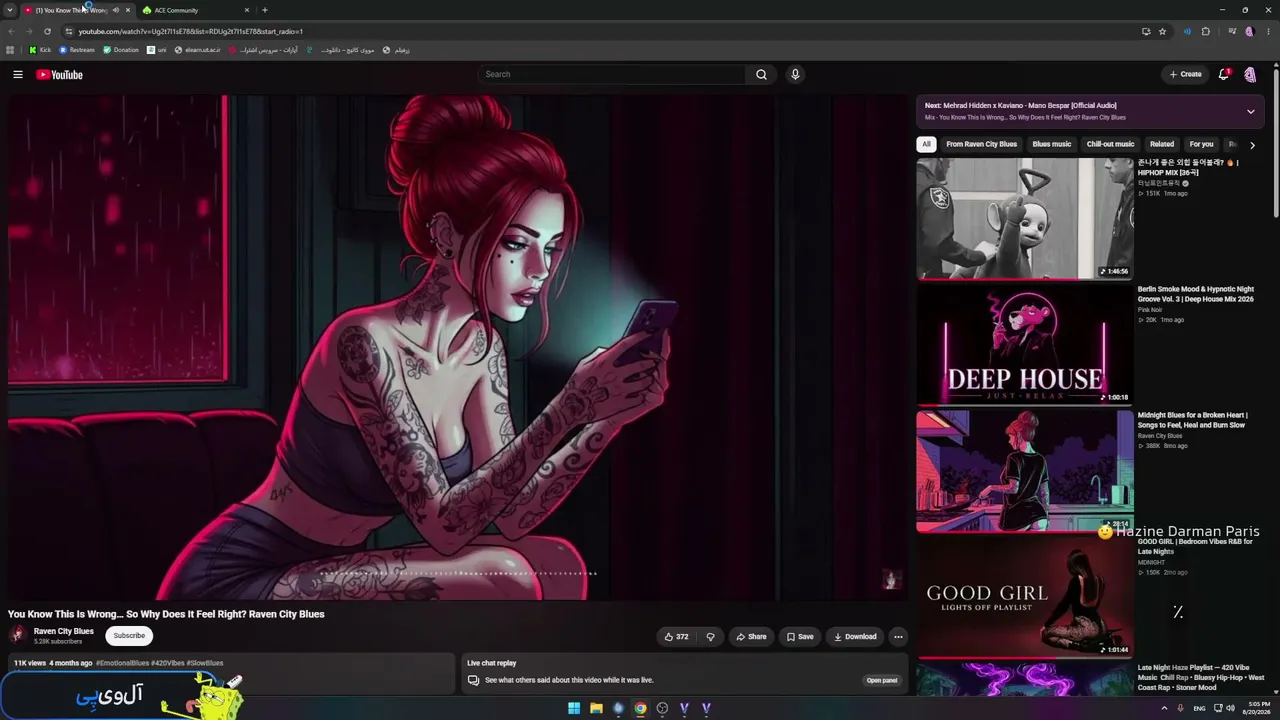Screen dimensions: 1280x720
Task: Open bookmarks apps grid icon
Action: click(x=11, y=50)
